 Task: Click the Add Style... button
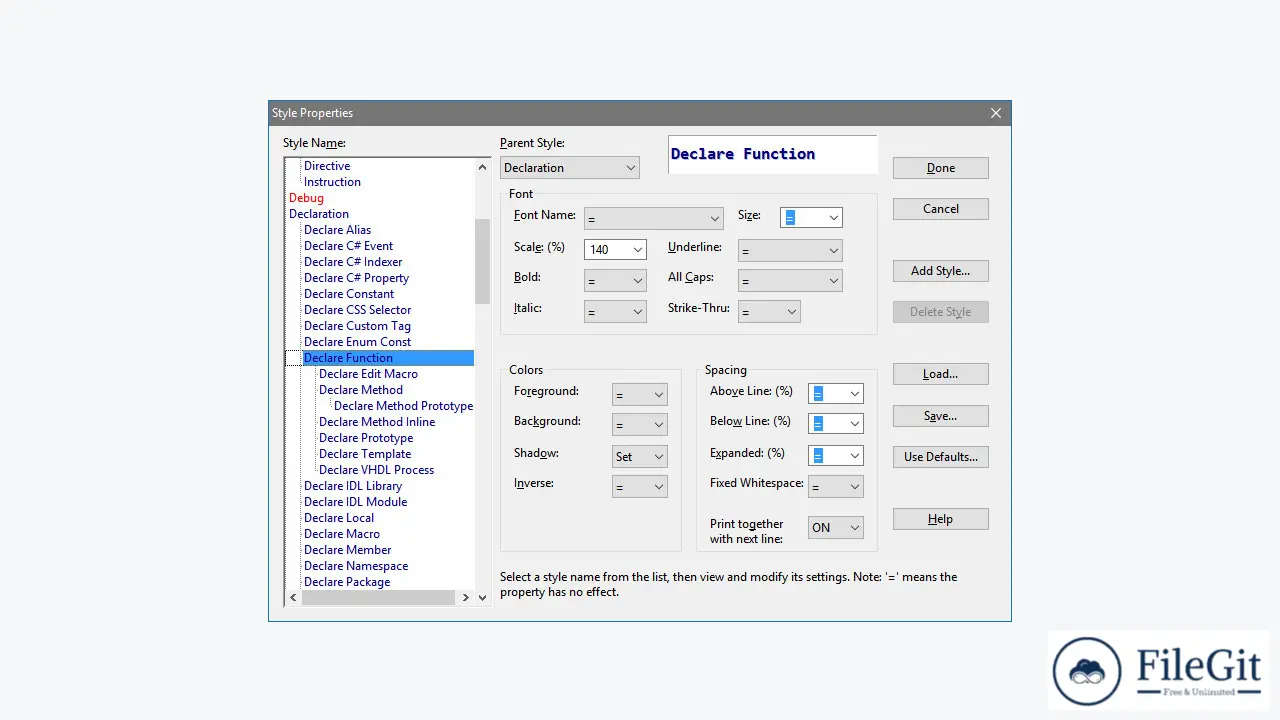[941, 271]
